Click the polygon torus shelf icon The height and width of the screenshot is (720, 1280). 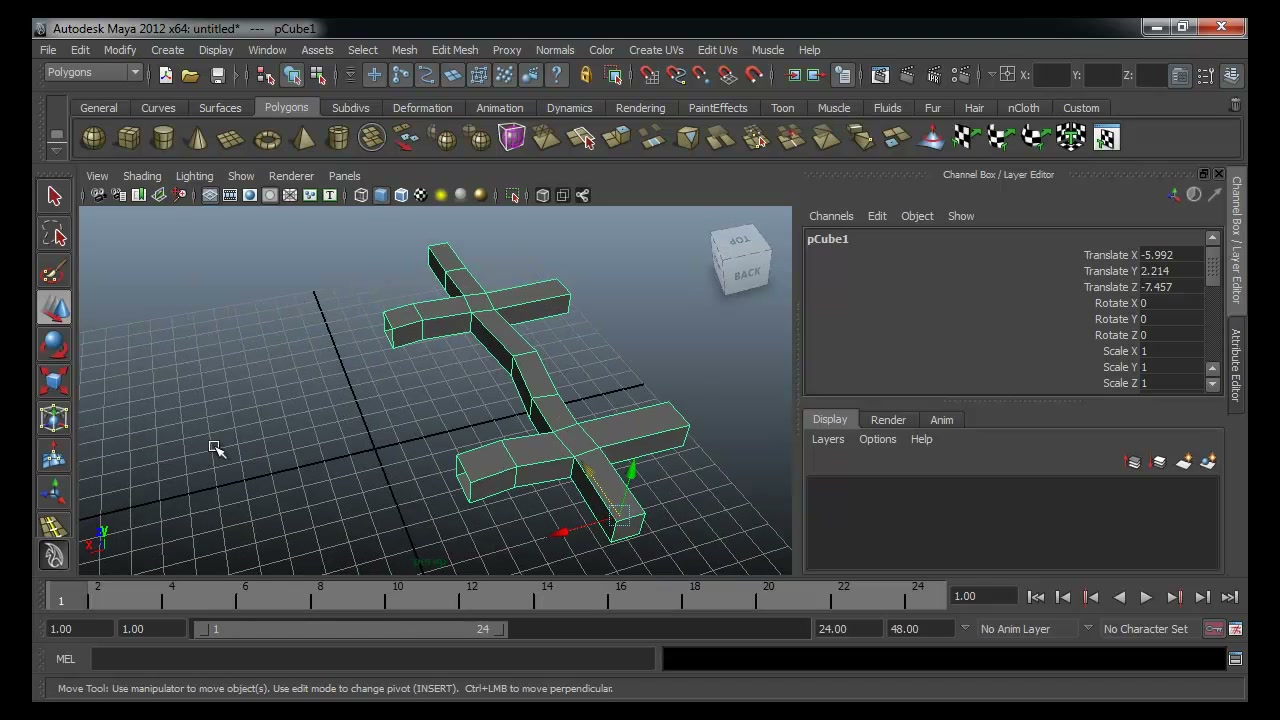tap(267, 138)
